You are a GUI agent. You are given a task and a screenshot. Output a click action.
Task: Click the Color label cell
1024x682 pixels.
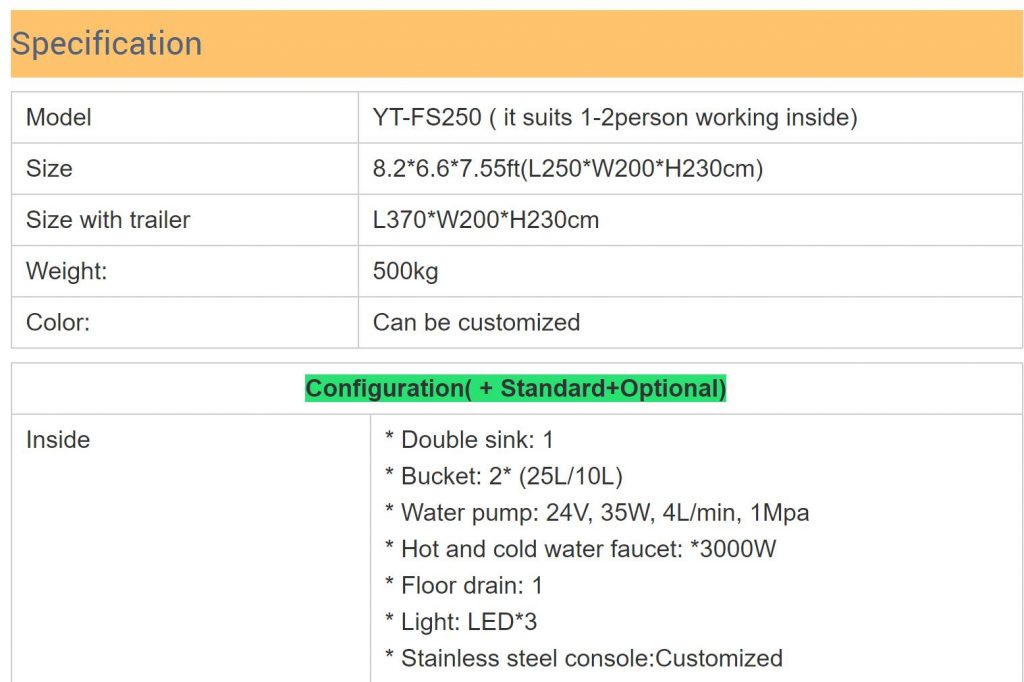(58, 322)
